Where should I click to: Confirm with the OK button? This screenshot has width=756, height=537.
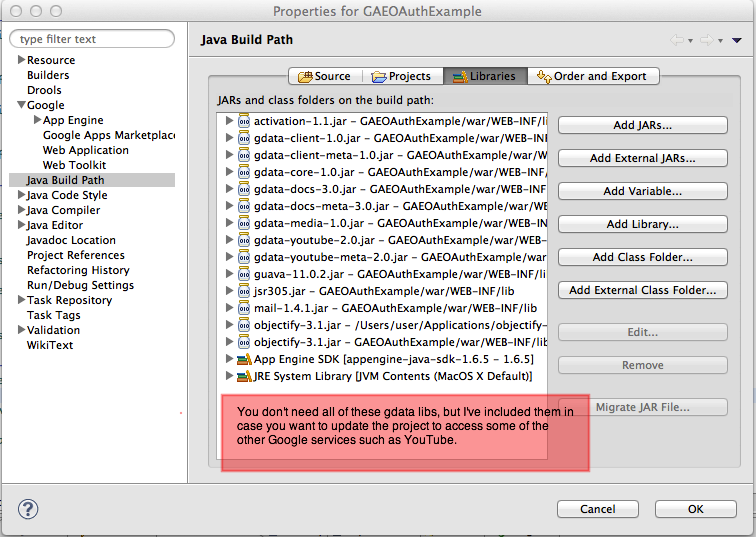[x=696, y=509]
